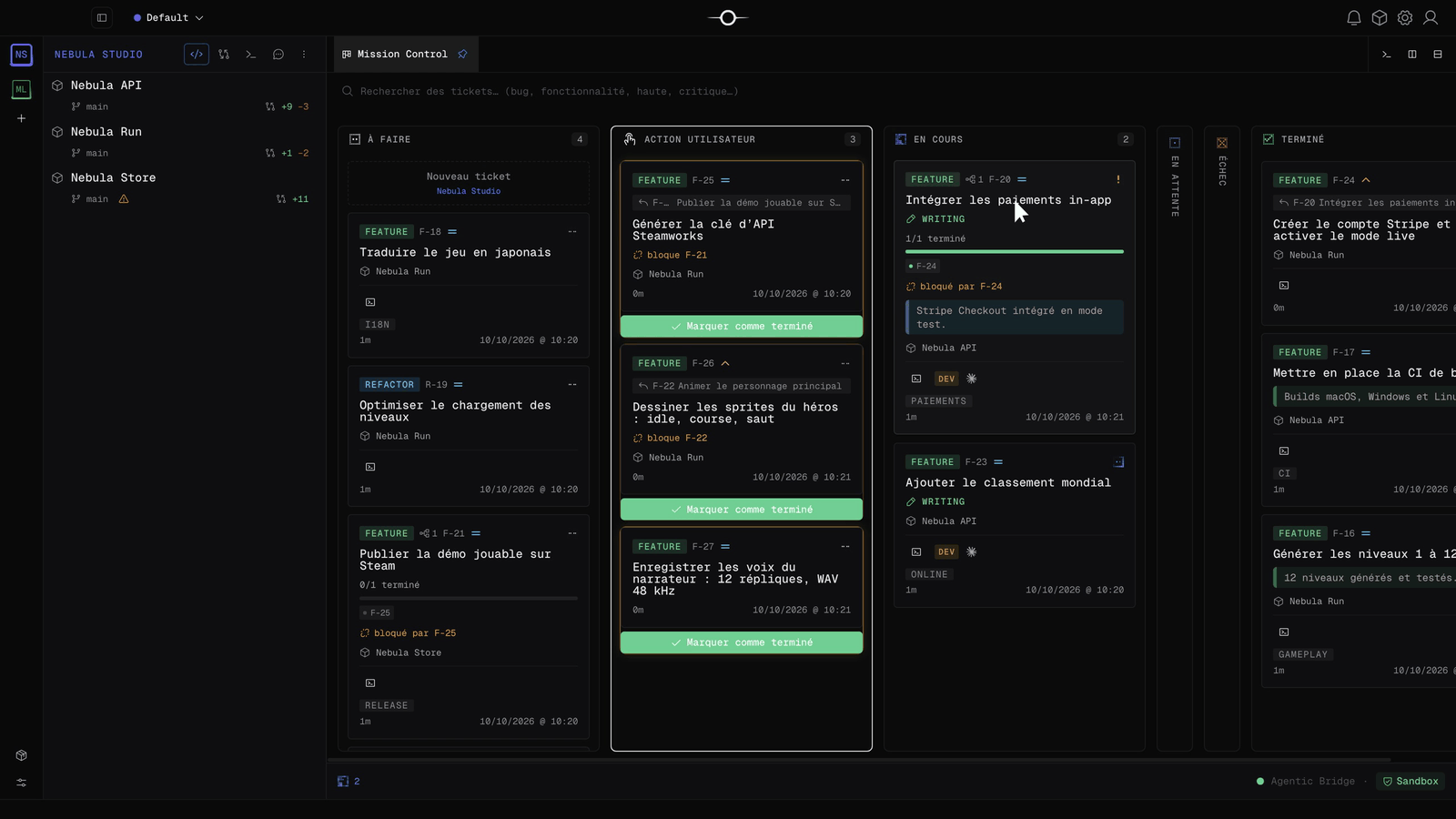The height and width of the screenshot is (819, 1456).
Task: Open the user profile icon
Action: pyautogui.click(x=1431, y=17)
